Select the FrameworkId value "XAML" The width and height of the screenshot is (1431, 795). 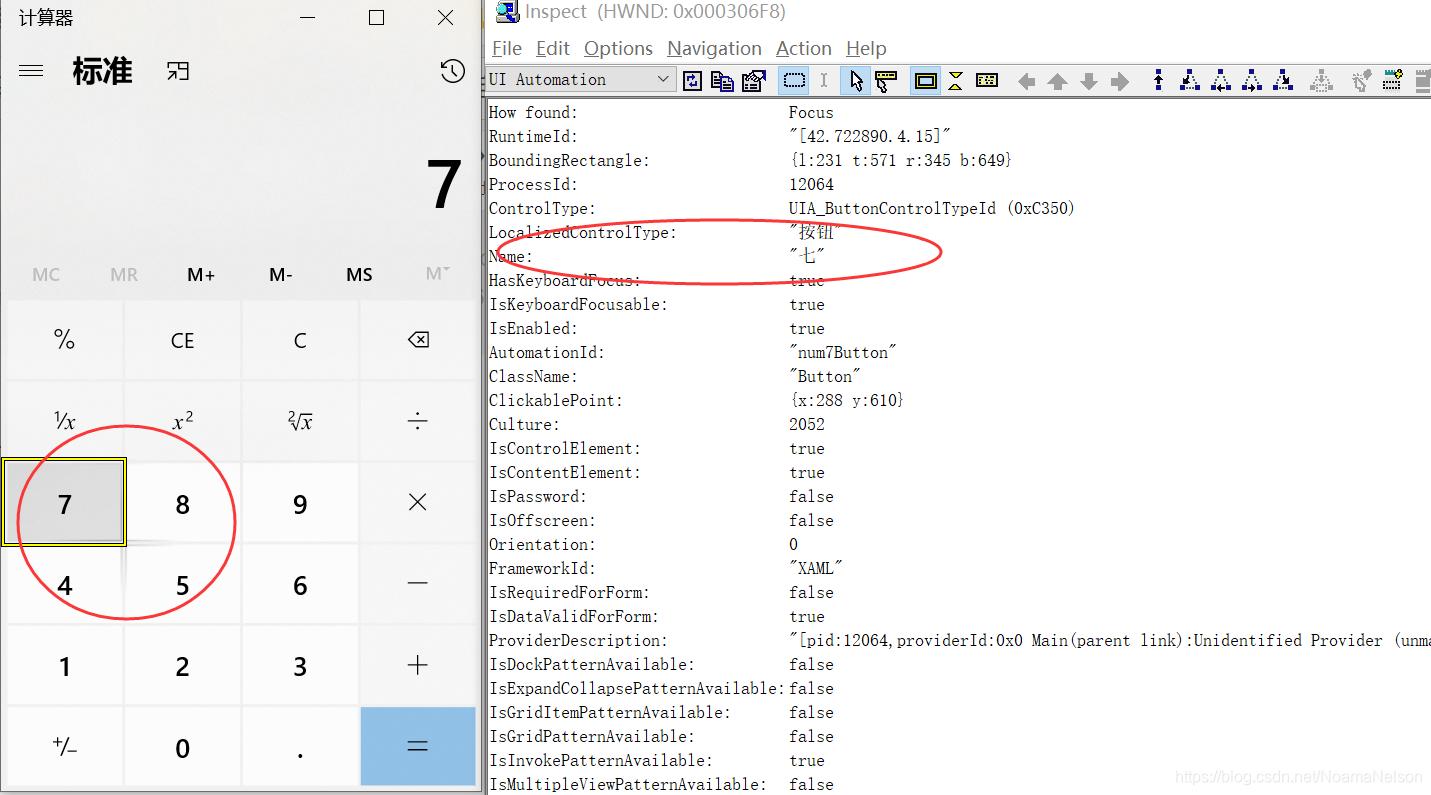[816, 568]
